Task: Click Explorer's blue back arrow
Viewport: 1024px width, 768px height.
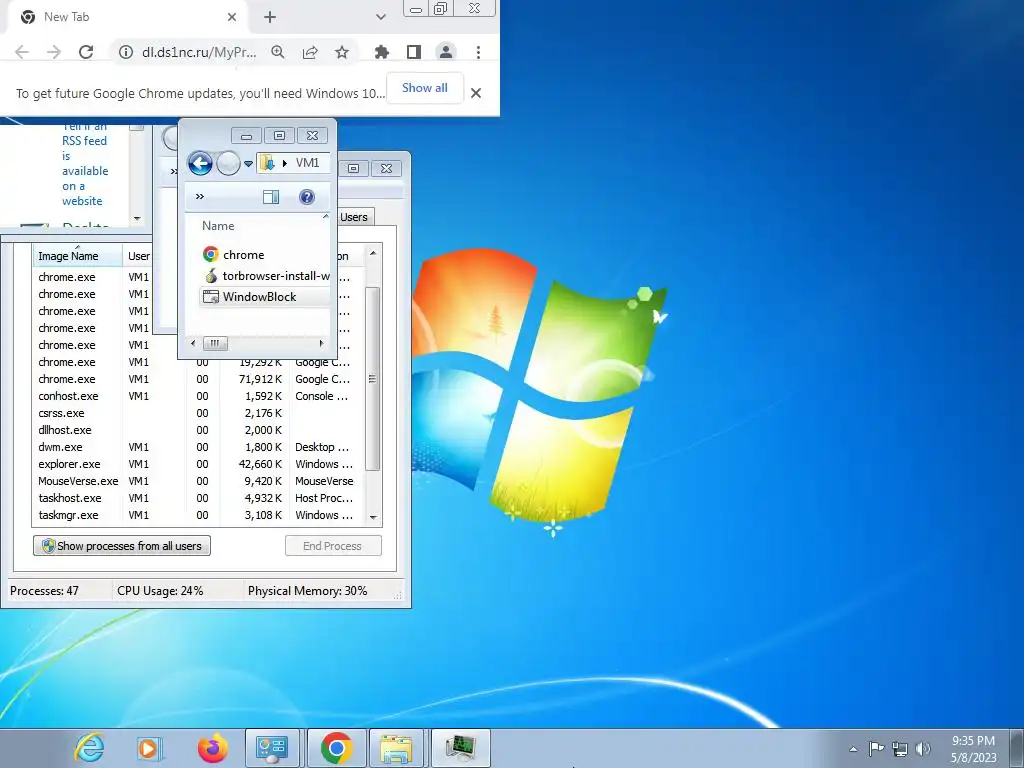Action: [x=200, y=163]
